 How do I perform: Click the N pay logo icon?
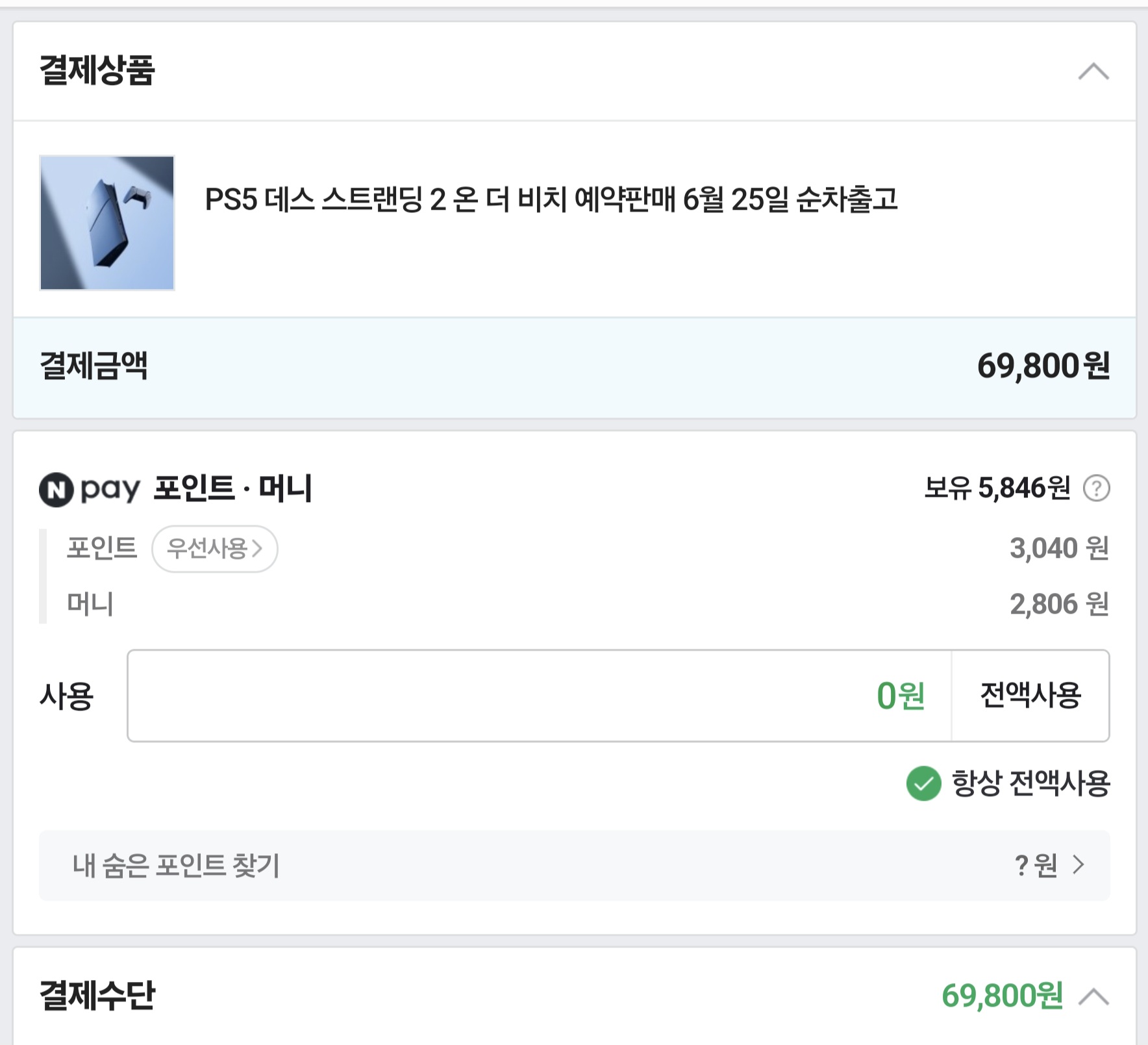56,489
